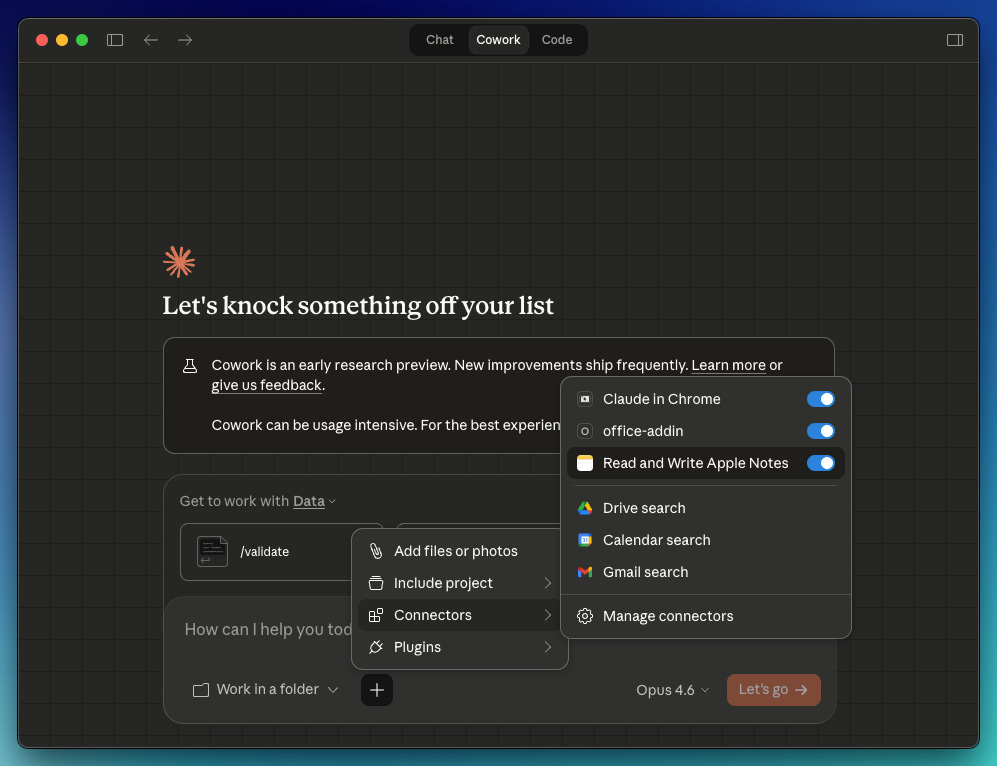Switch off Read and Write Apple Notes toggle
Image resolution: width=997 pixels, height=766 pixels.
(820, 463)
